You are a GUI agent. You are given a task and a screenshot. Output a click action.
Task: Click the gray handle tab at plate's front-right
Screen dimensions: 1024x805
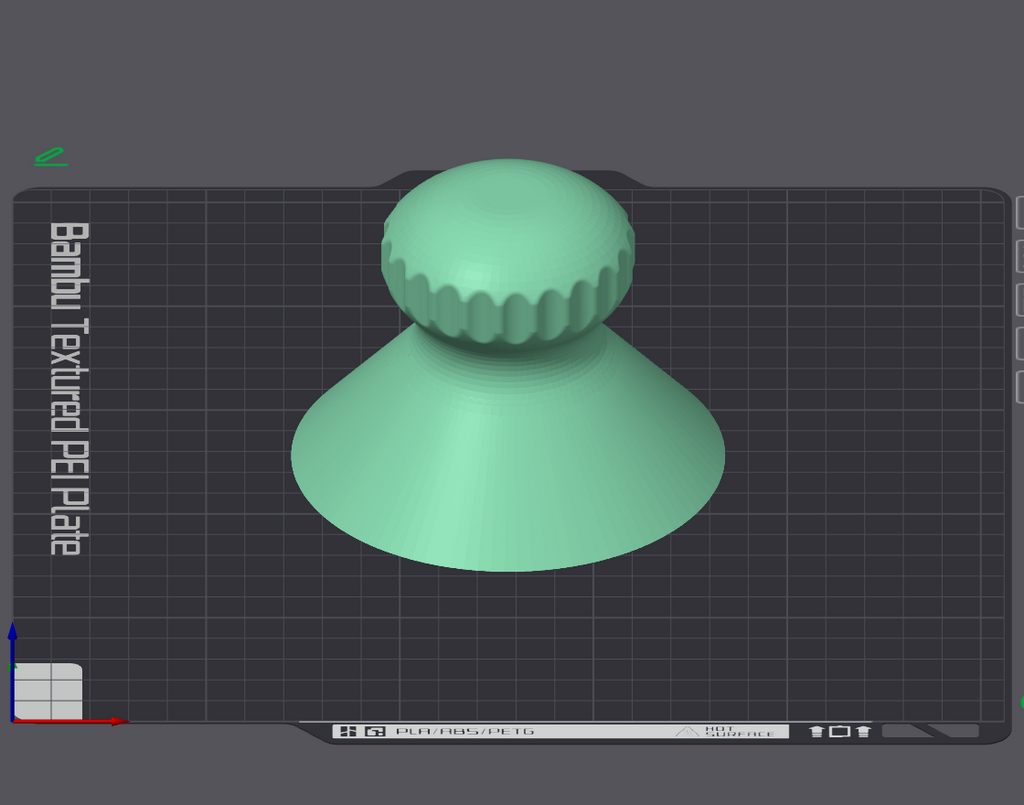[930, 731]
